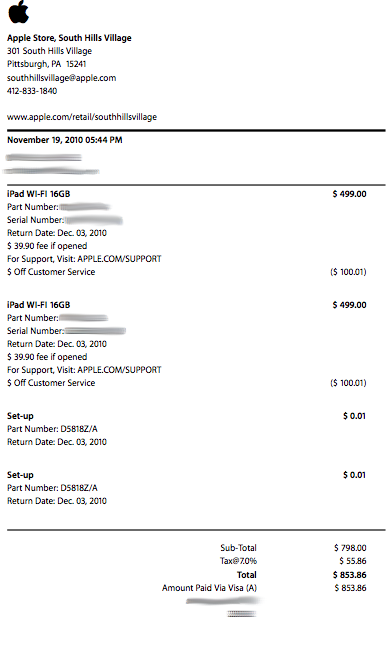
Task: Click the second $ Off Customer Service line
Action: [x=51, y=383]
